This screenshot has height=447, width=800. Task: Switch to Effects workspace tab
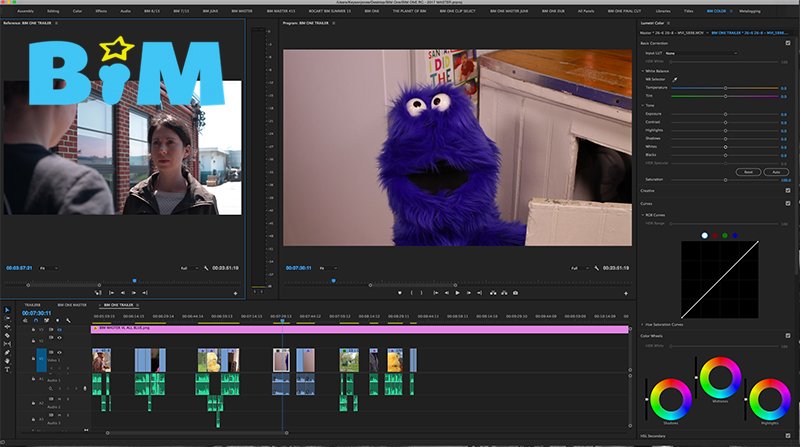[101, 11]
